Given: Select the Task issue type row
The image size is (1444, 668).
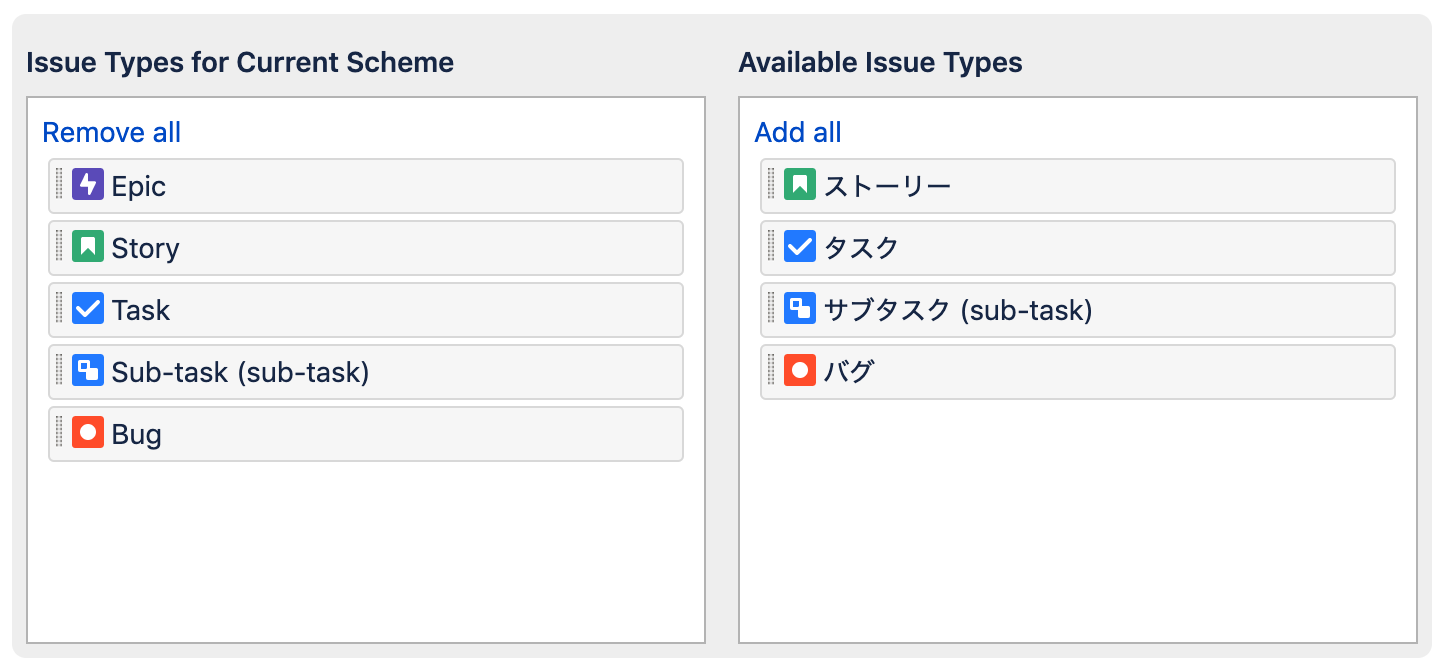Looking at the screenshot, I should (141, 310).
